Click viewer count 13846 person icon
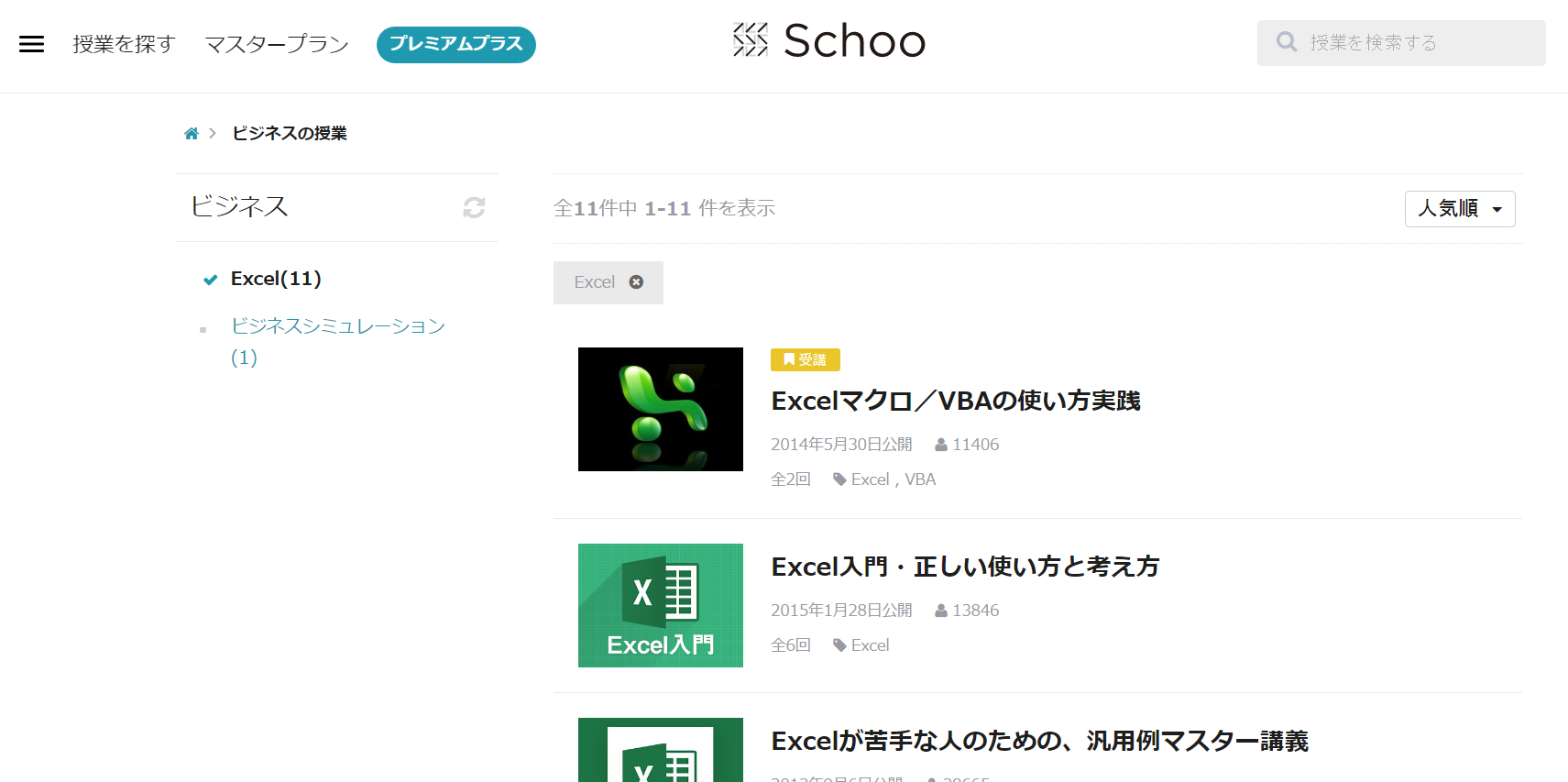This screenshot has height=782, width=1568. [x=941, y=611]
